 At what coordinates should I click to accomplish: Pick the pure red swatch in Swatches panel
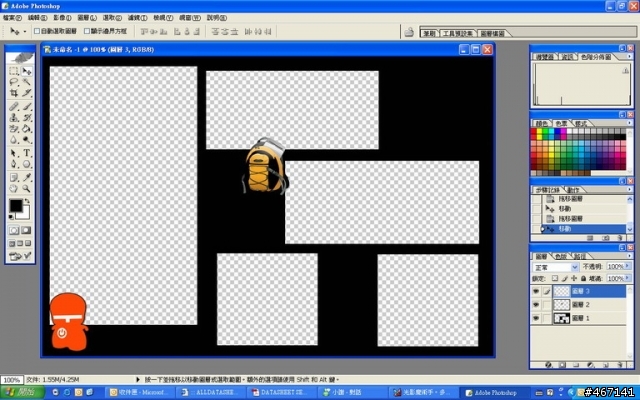point(533,131)
